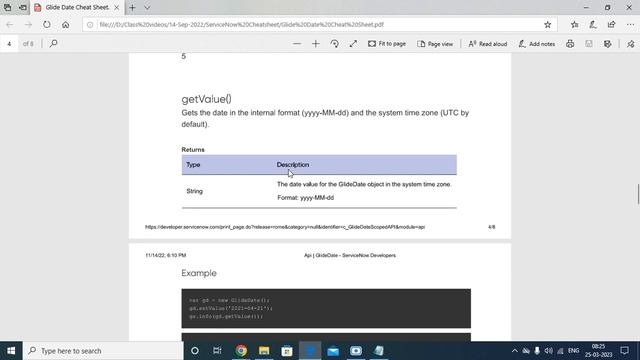640x360 pixels.
Task: Go to the home page
Action: pyautogui.click(x=65, y=24)
